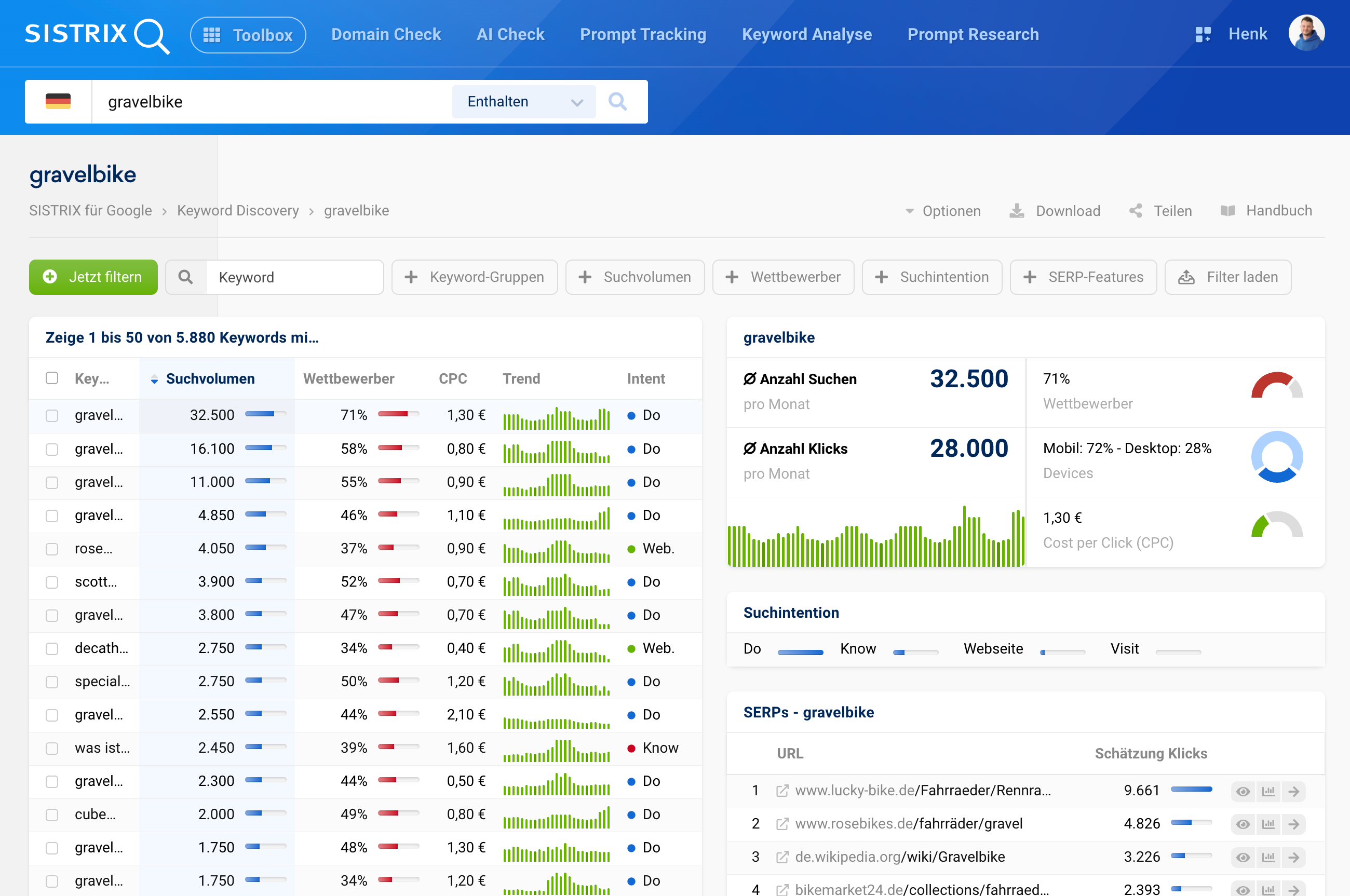
Task: Click the Do search intent bar
Action: coord(800,652)
